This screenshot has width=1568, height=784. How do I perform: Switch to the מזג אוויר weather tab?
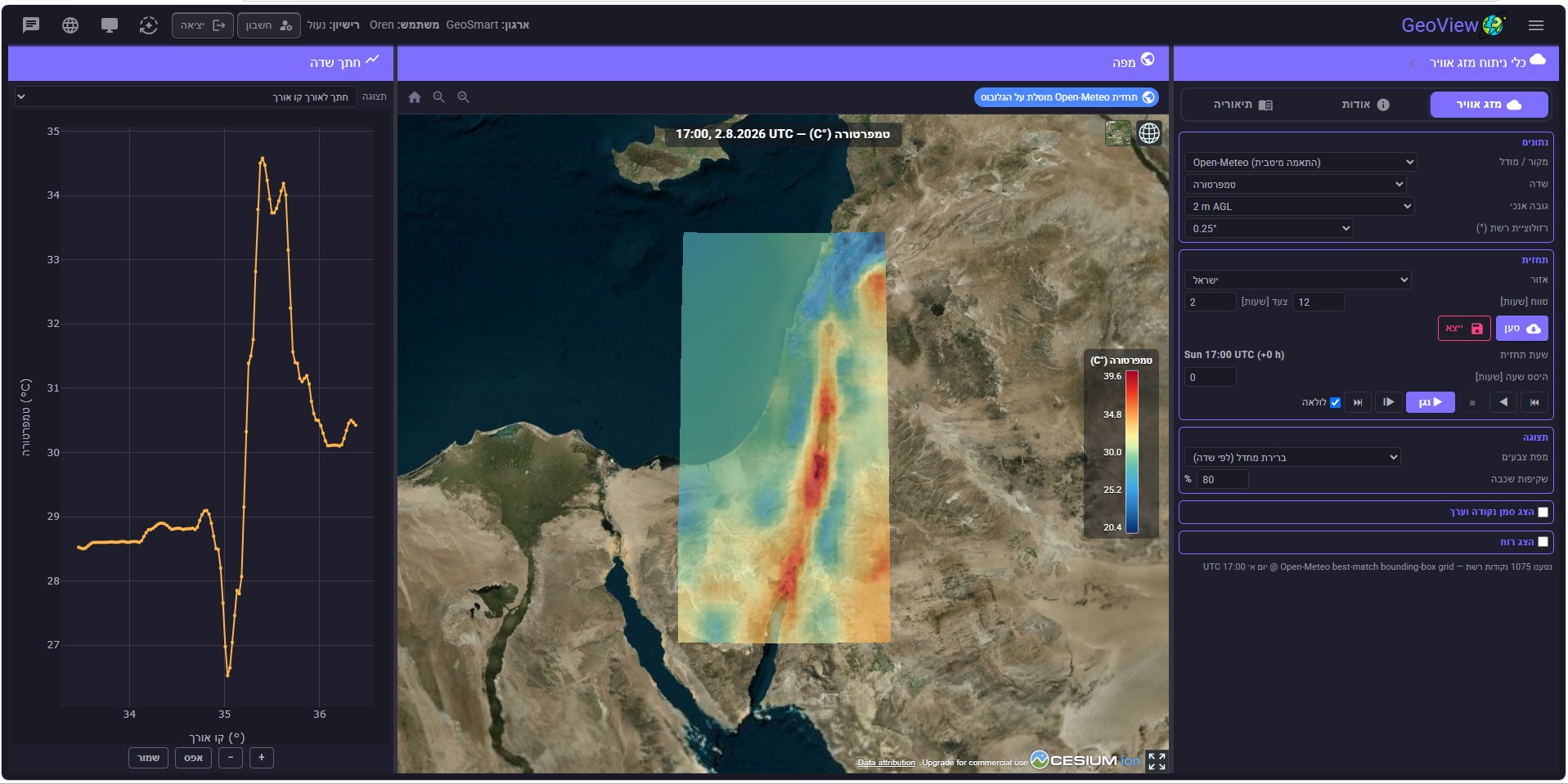[1489, 105]
